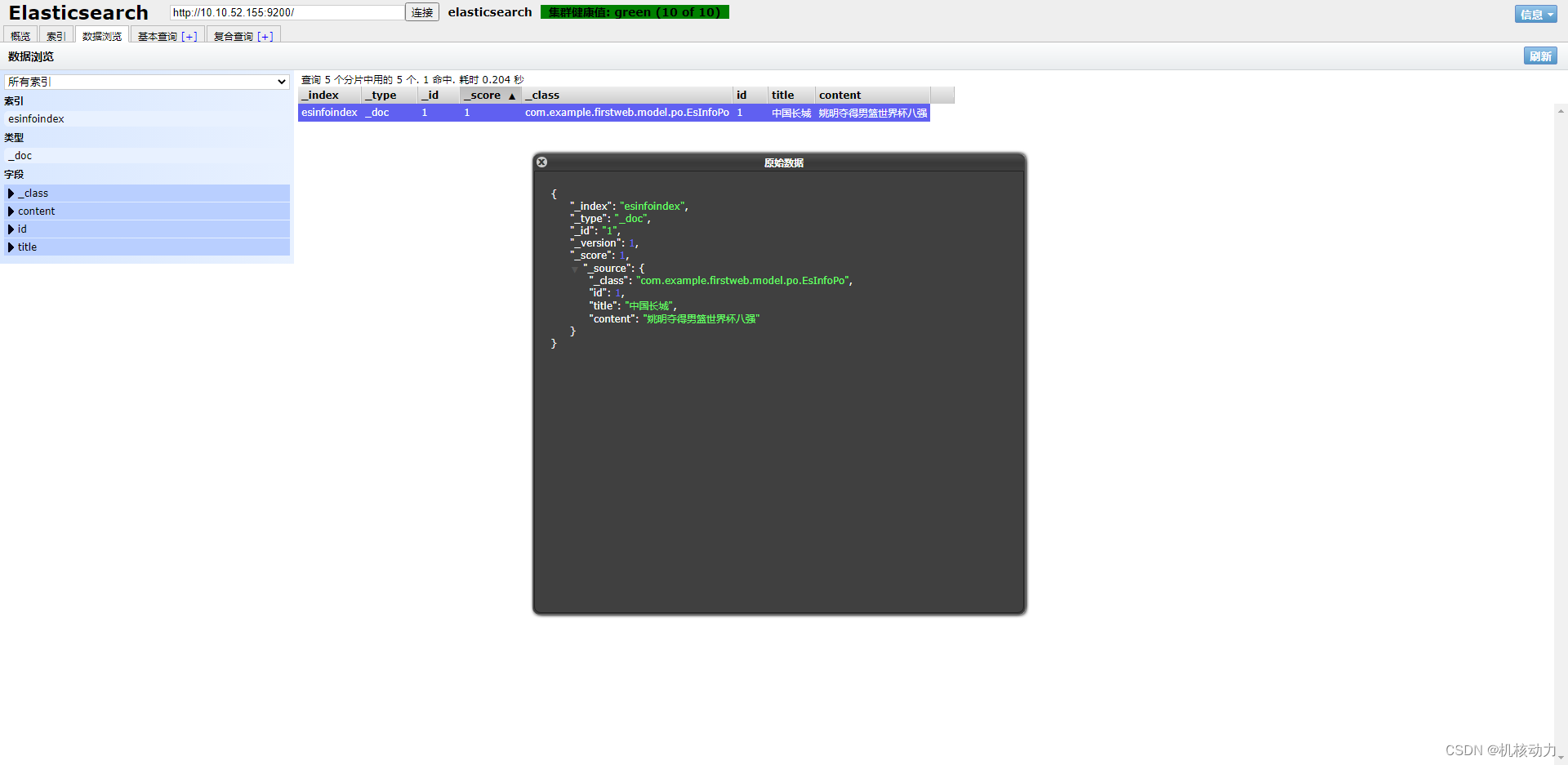Click the "_class" value in raw JSON
1568x765 pixels.
743,281
